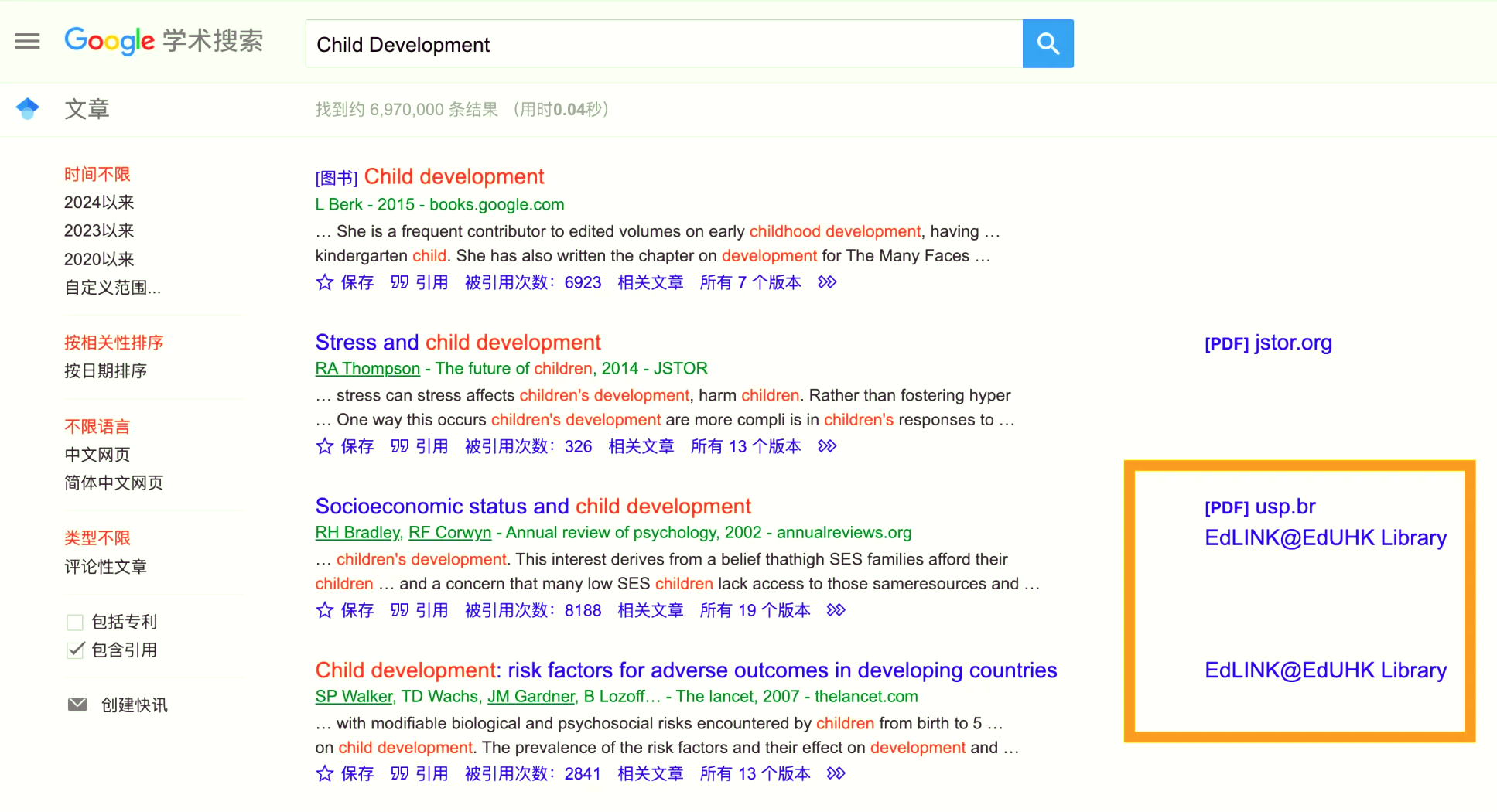Viewport: 1497px width, 812px height.
Task: Open 'Socioeconomic status and child development' article
Action: (533, 506)
